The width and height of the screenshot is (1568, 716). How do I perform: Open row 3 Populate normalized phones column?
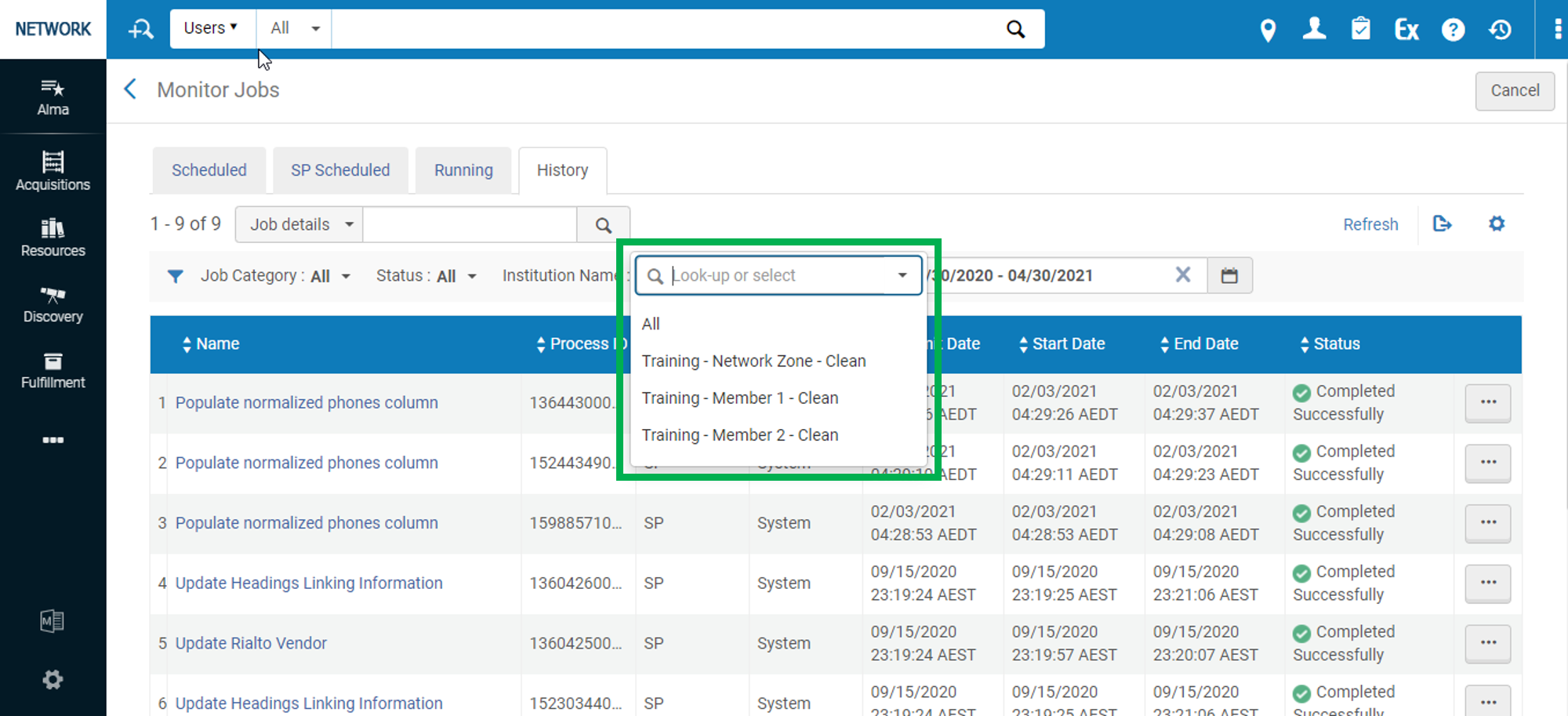coord(307,523)
